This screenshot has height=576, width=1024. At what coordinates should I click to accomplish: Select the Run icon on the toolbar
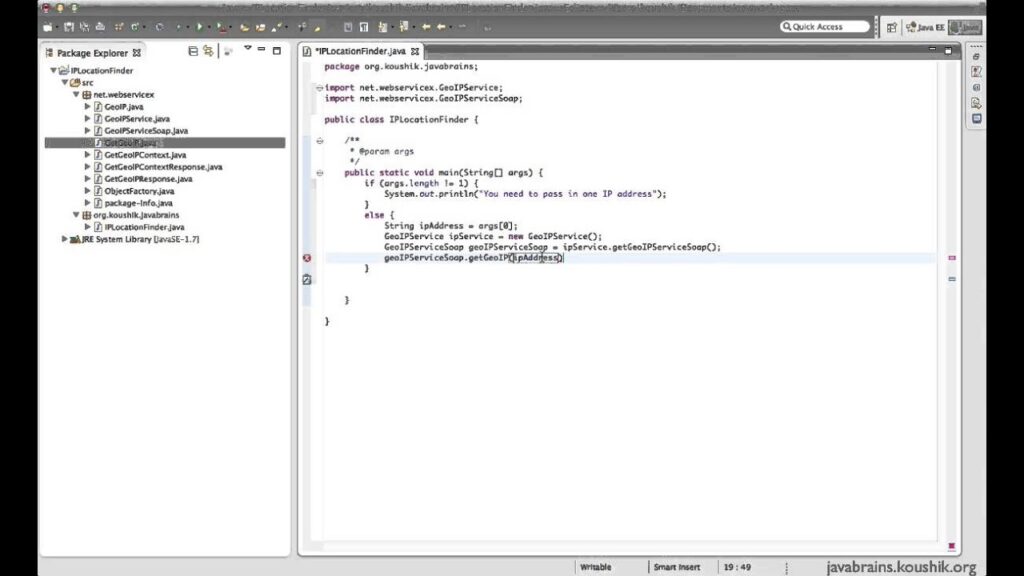coord(199,27)
